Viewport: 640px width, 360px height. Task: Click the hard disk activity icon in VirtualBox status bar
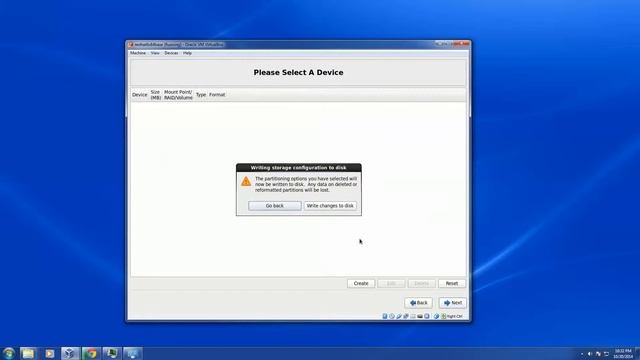(x=385, y=316)
